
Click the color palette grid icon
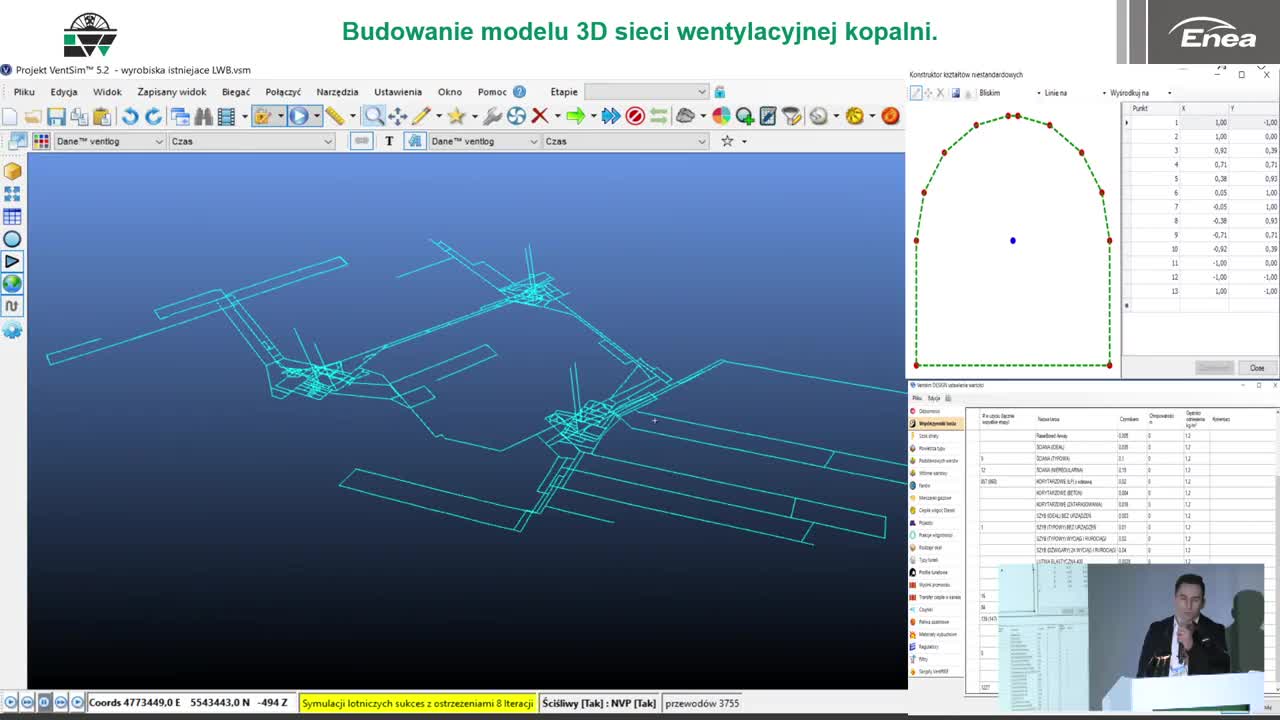[41, 141]
